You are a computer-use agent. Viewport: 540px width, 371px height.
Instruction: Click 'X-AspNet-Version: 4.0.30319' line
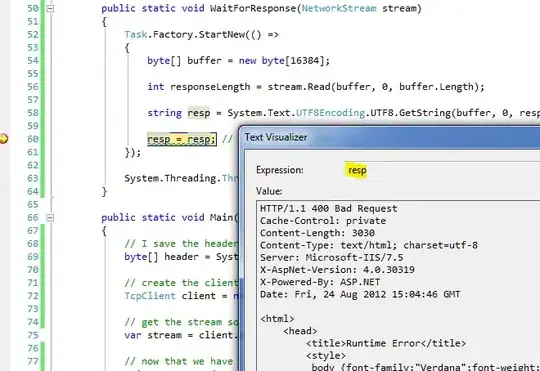pos(337,270)
